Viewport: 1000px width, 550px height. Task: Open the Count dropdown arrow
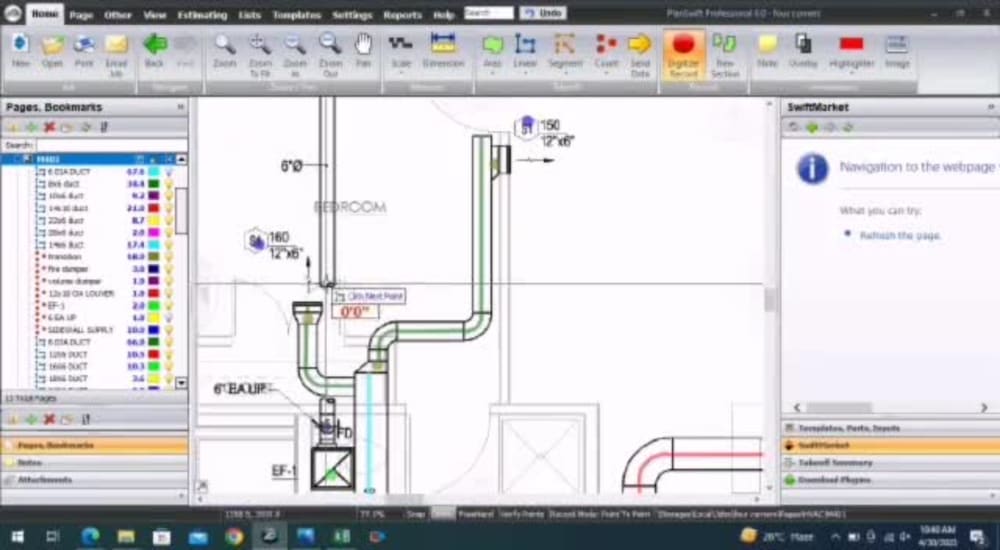(606, 73)
